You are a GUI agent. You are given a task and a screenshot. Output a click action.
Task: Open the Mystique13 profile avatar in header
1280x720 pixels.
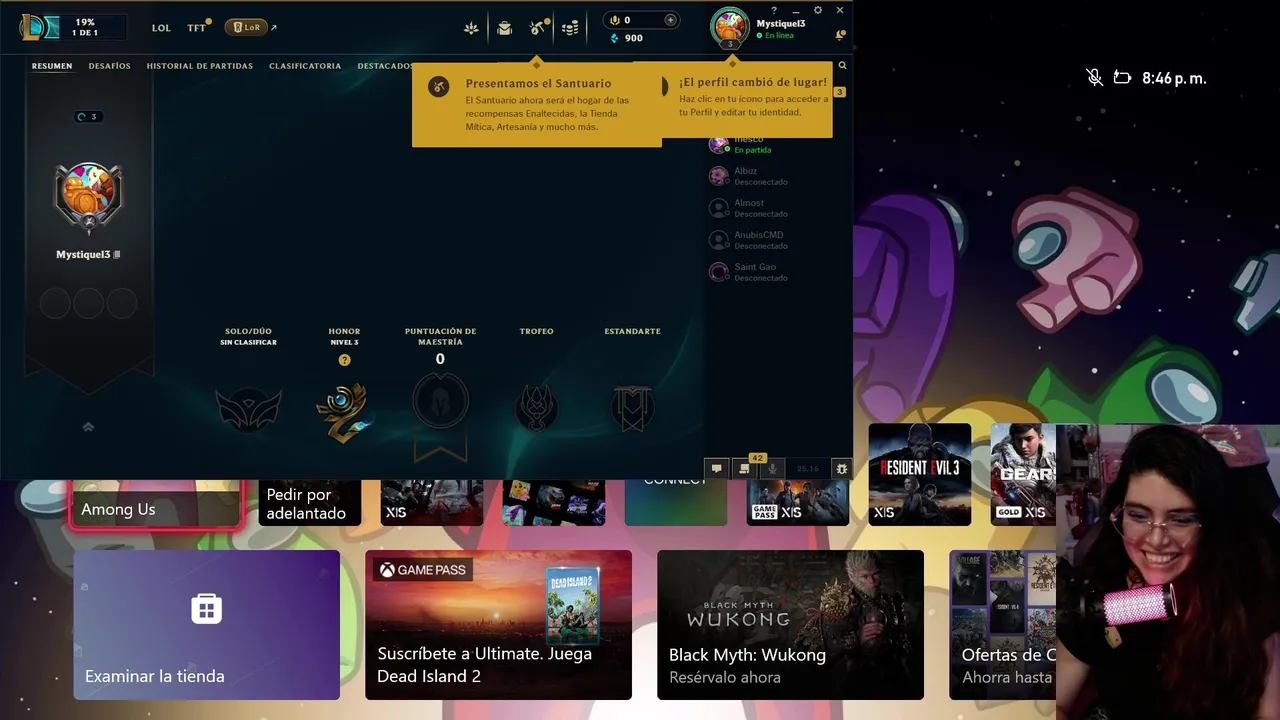(730, 27)
